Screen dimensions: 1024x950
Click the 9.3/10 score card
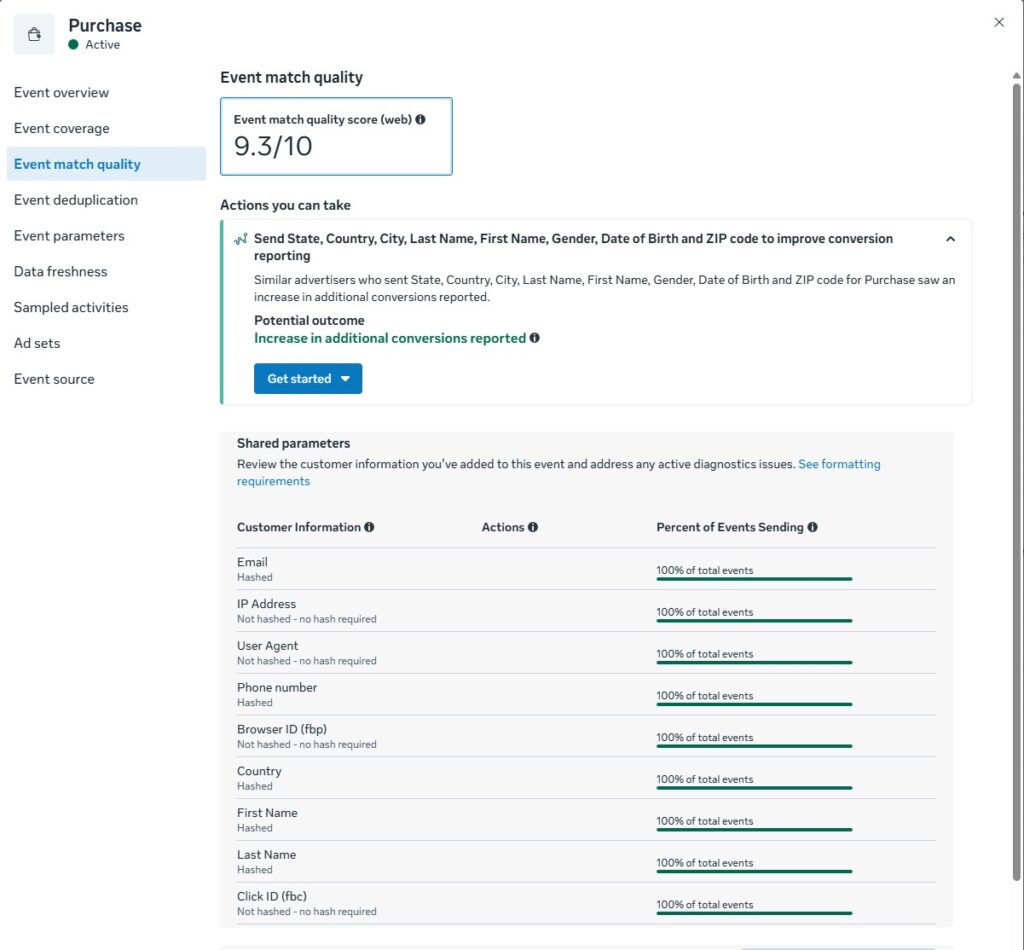point(336,136)
